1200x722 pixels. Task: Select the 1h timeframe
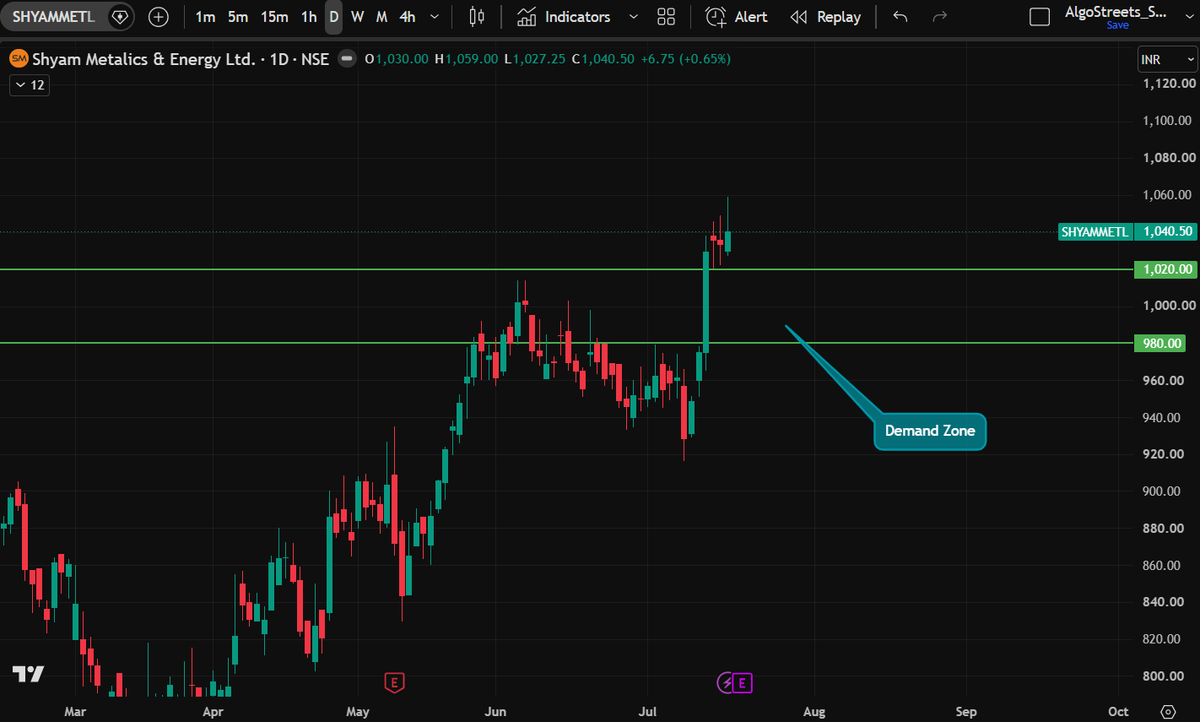(309, 17)
